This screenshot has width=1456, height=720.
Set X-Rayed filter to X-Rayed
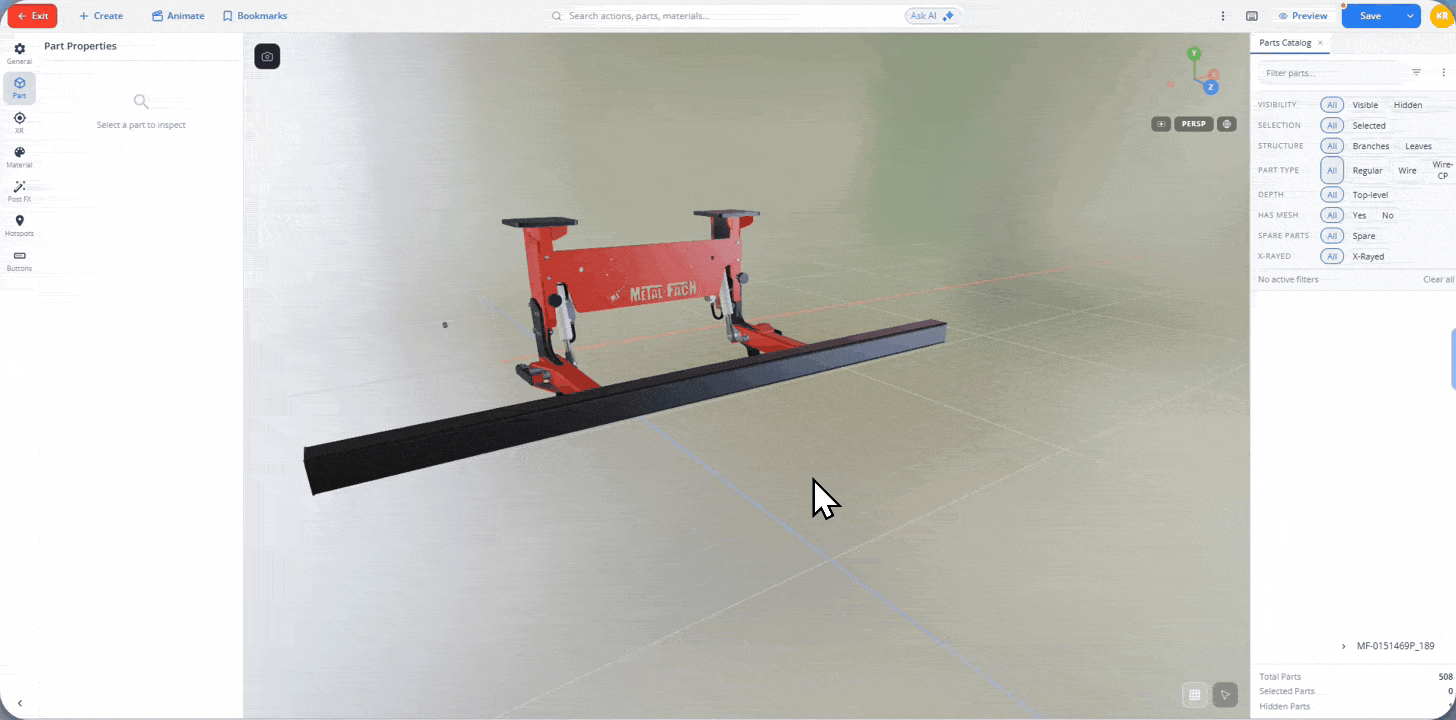[x=1368, y=257]
